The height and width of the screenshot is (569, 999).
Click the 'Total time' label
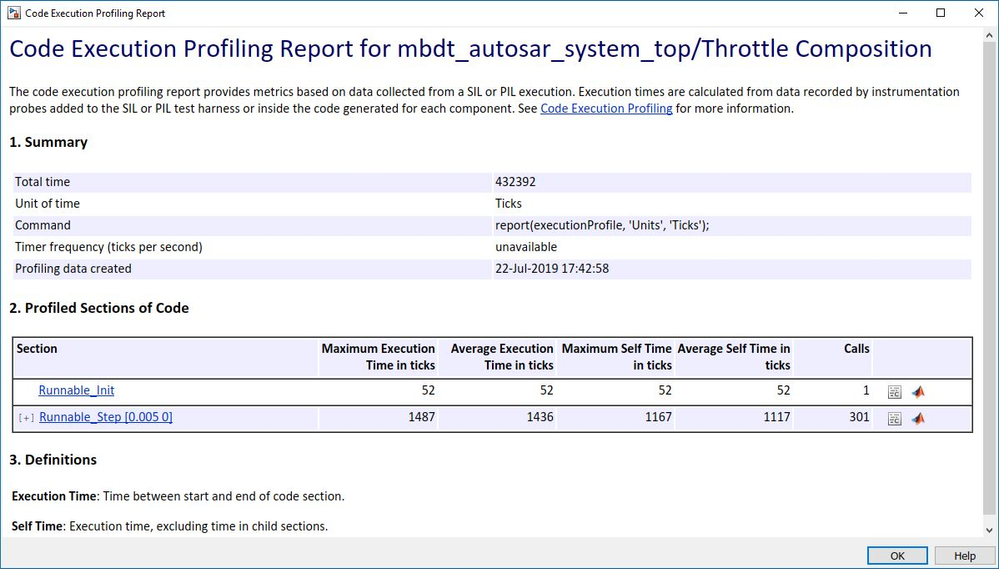point(43,182)
